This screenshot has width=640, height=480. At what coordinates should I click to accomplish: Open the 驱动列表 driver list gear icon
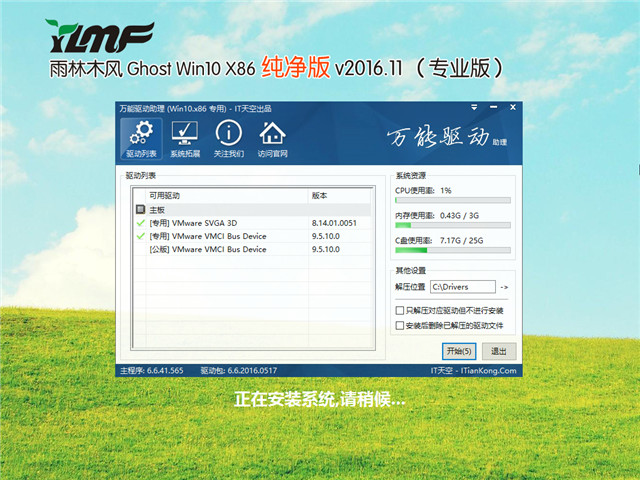click(x=141, y=138)
